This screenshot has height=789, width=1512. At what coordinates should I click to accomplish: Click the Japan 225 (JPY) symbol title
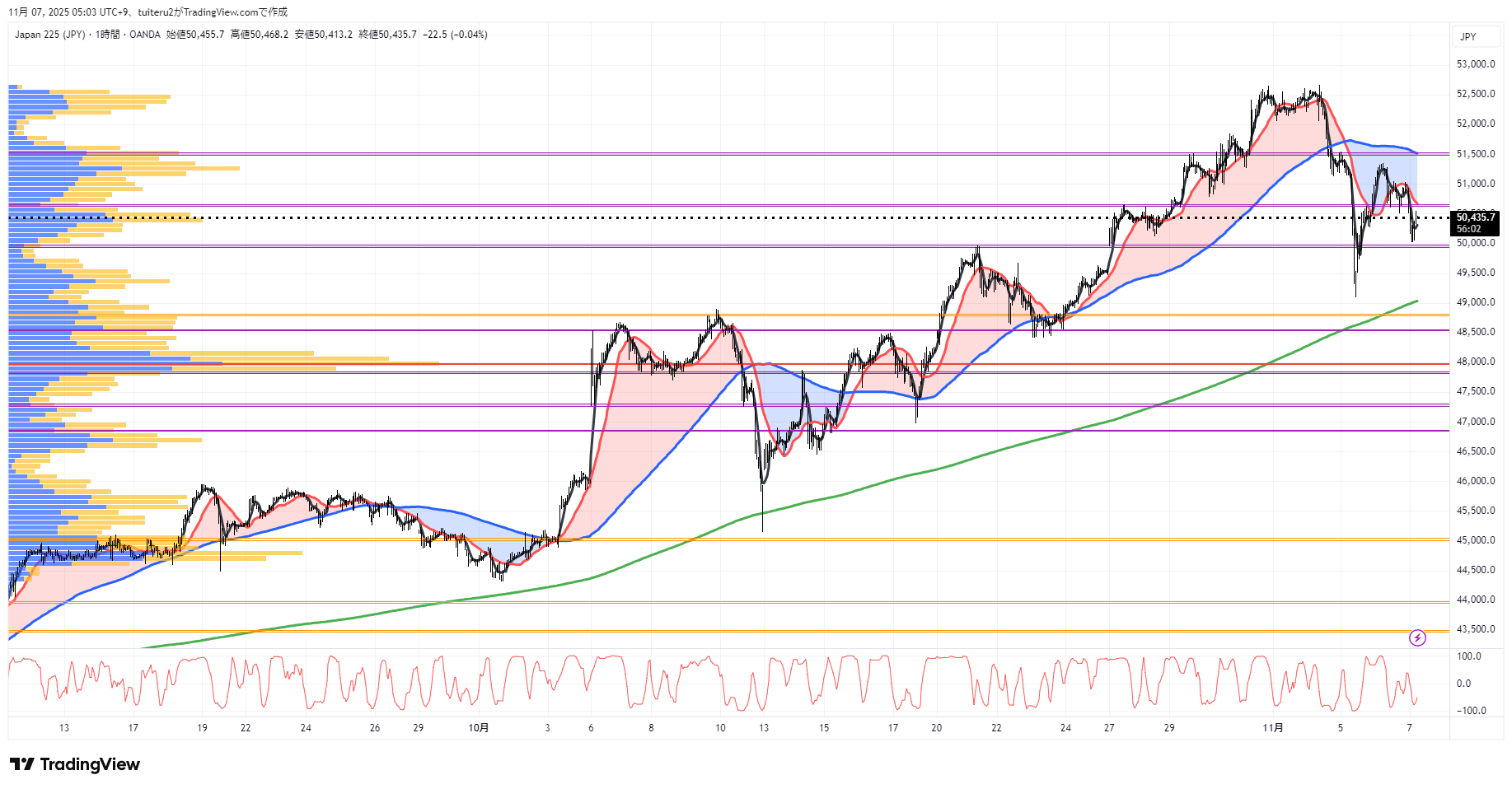49,35
